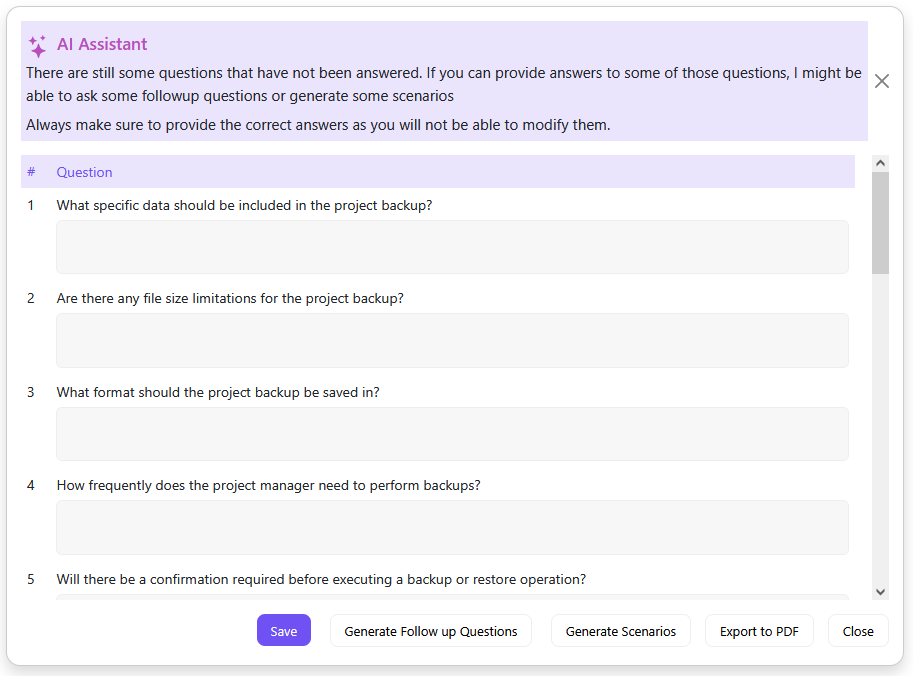
Task: Click the scrollbar track below the thumb
Action: pyautogui.click(x=880, y=430)
